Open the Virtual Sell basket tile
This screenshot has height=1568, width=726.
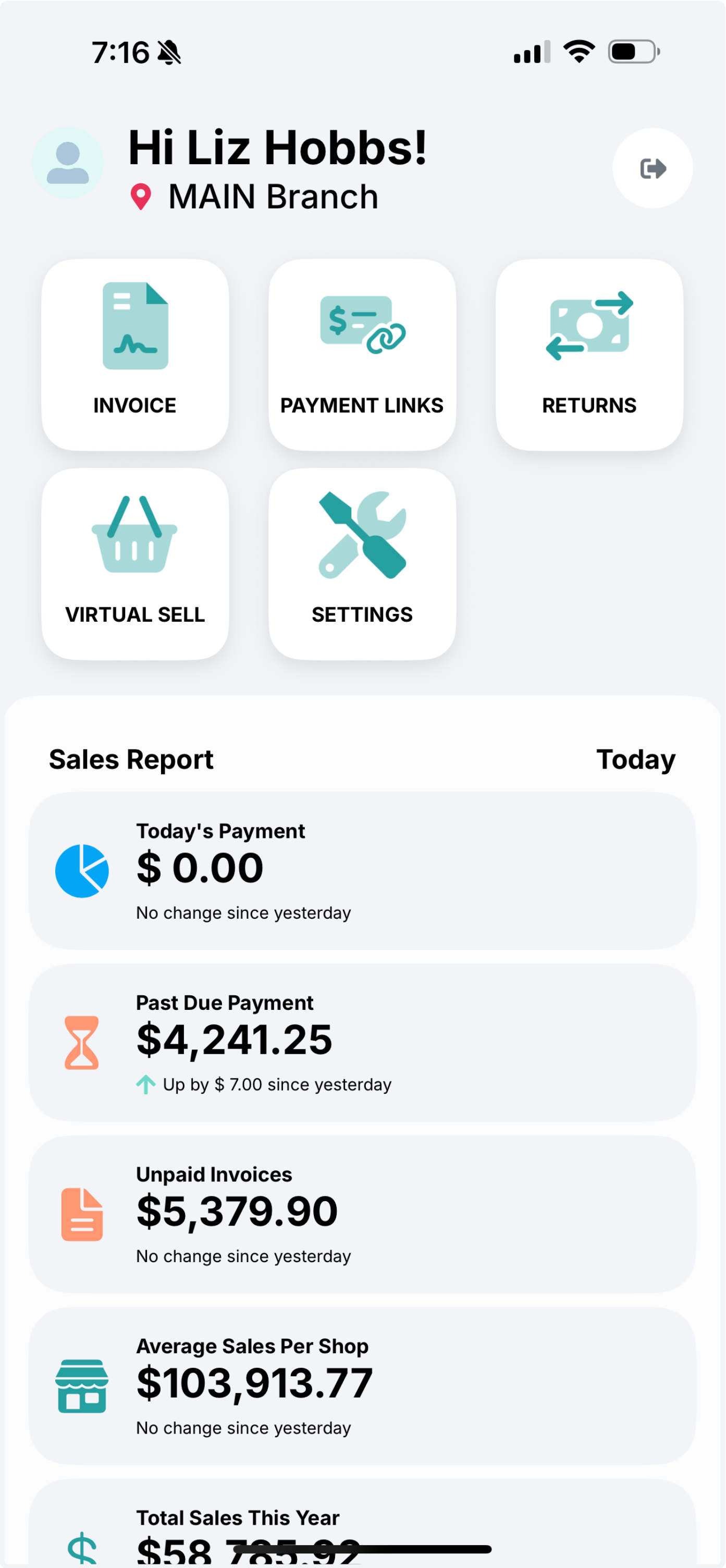click(x=135, y=564)
